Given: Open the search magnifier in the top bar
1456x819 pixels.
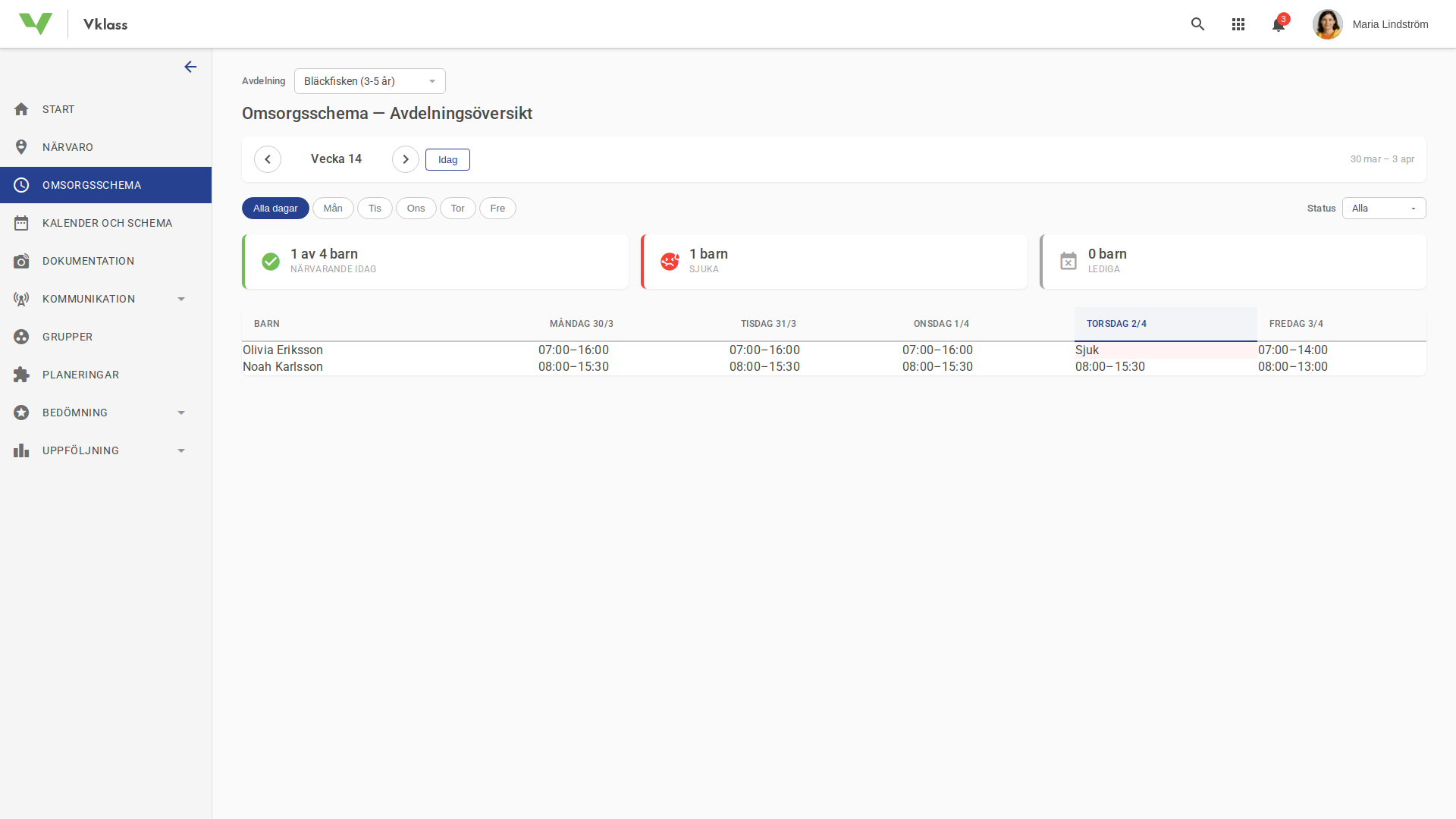Looking at the screenshot, I should point(1197,24).
